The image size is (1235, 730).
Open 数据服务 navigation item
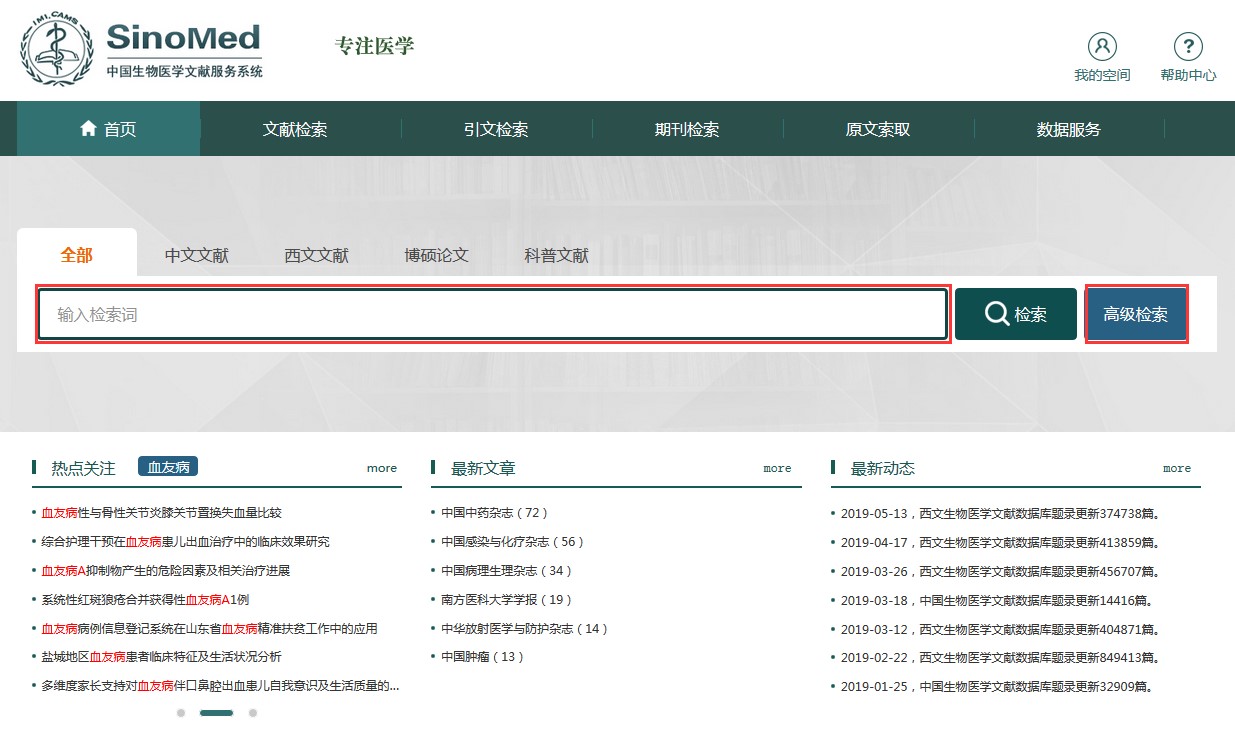pos(1069,129)
